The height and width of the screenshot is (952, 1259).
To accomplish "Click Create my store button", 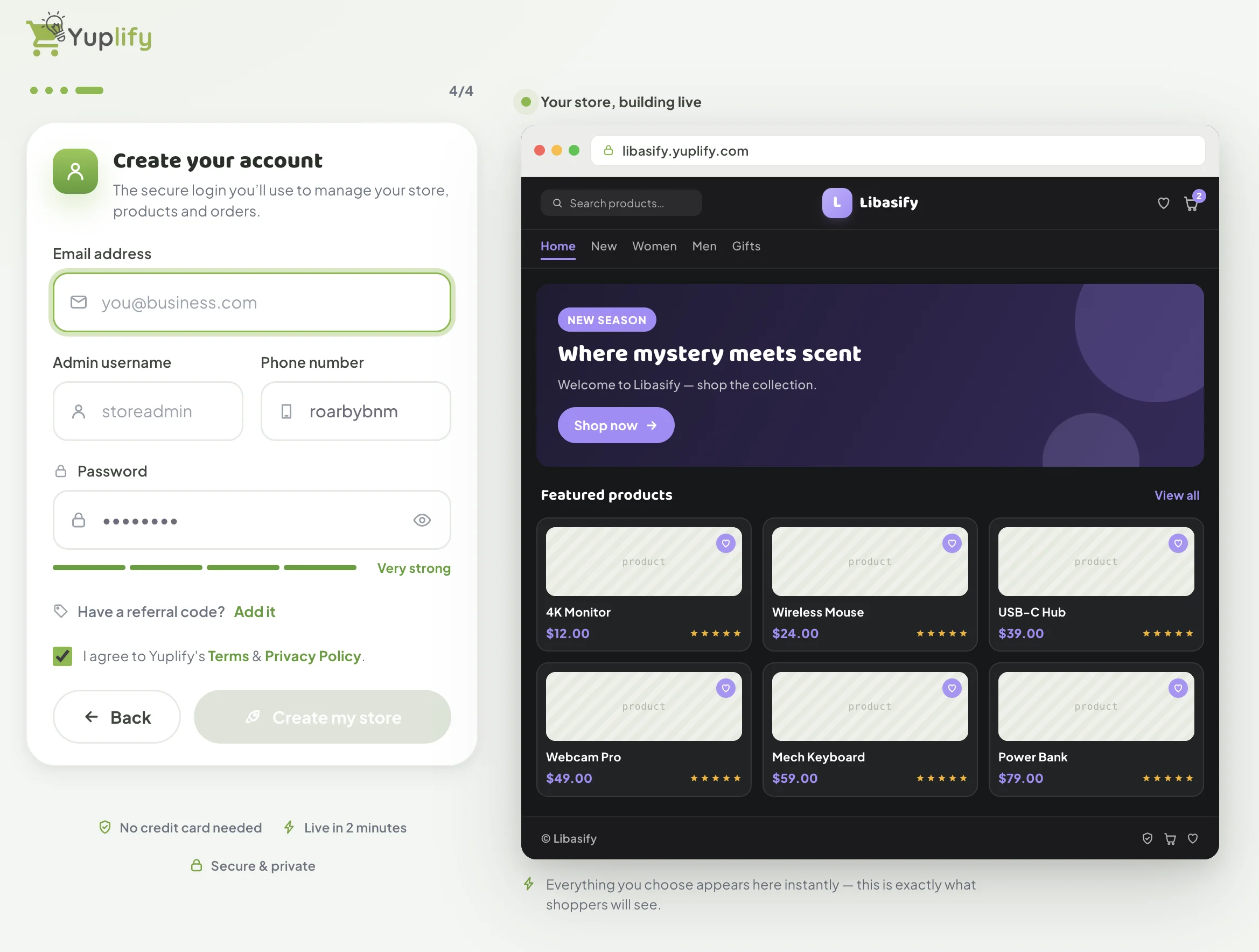I will pyautogui.click(x=322, y=717).
